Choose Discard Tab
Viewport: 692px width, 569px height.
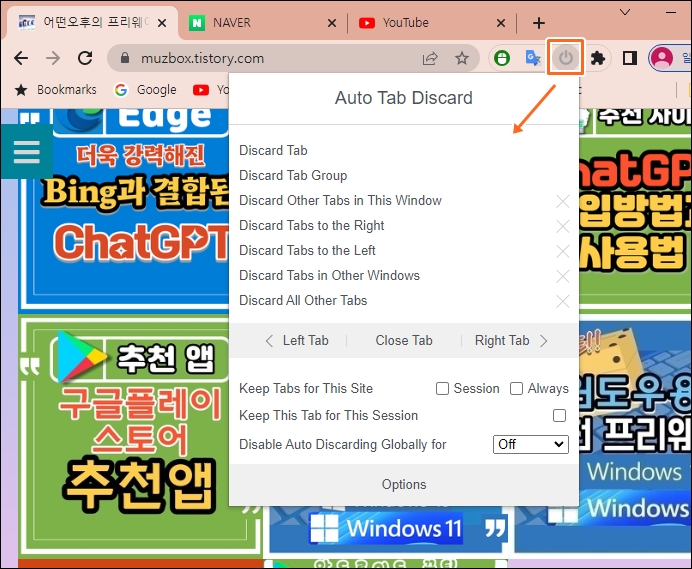coord(273,151)
